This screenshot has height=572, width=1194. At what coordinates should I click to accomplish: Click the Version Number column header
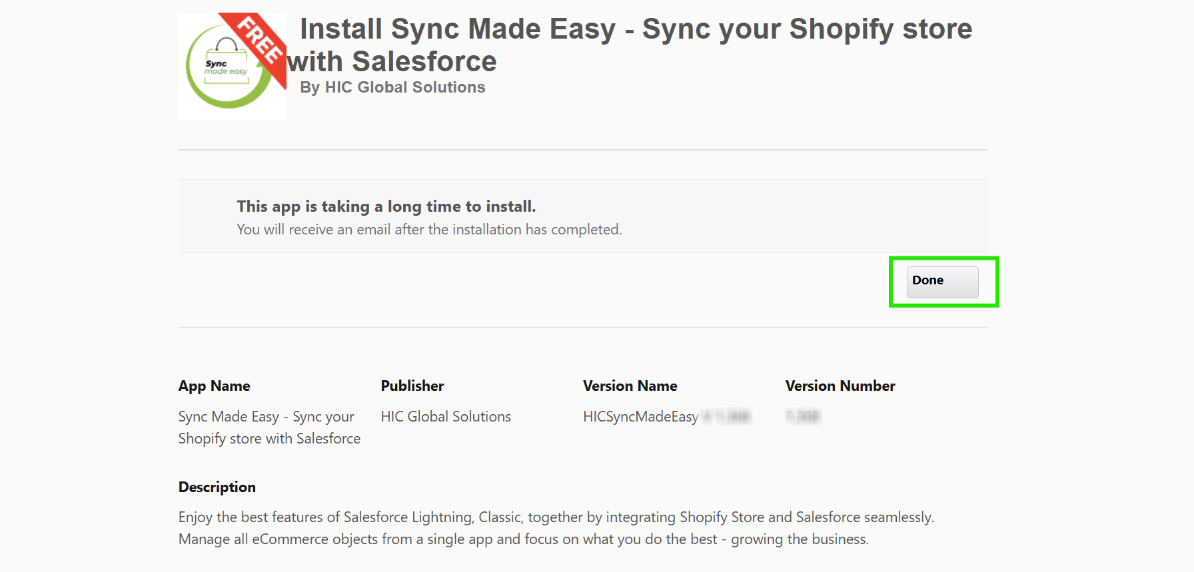click(x=840, y=386)
